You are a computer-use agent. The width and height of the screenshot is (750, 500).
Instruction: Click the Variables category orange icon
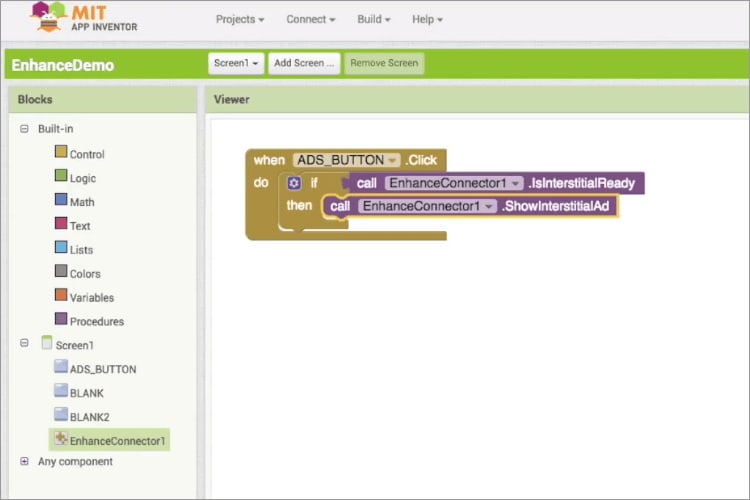tap(61, 295)
